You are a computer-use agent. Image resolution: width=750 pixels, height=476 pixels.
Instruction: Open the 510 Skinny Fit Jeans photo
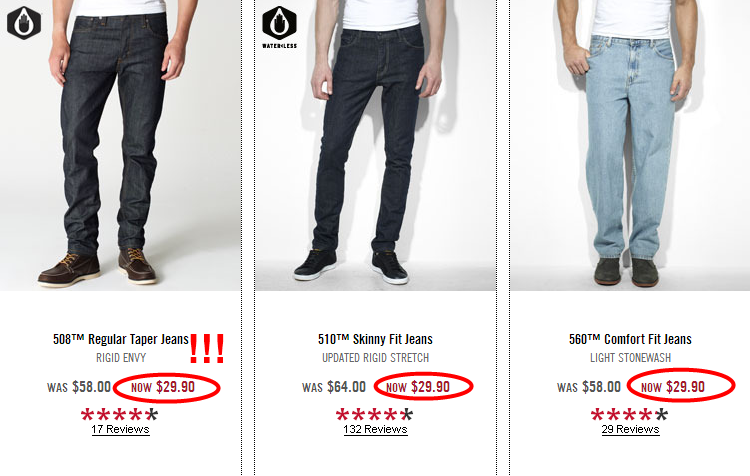(375, 145)
